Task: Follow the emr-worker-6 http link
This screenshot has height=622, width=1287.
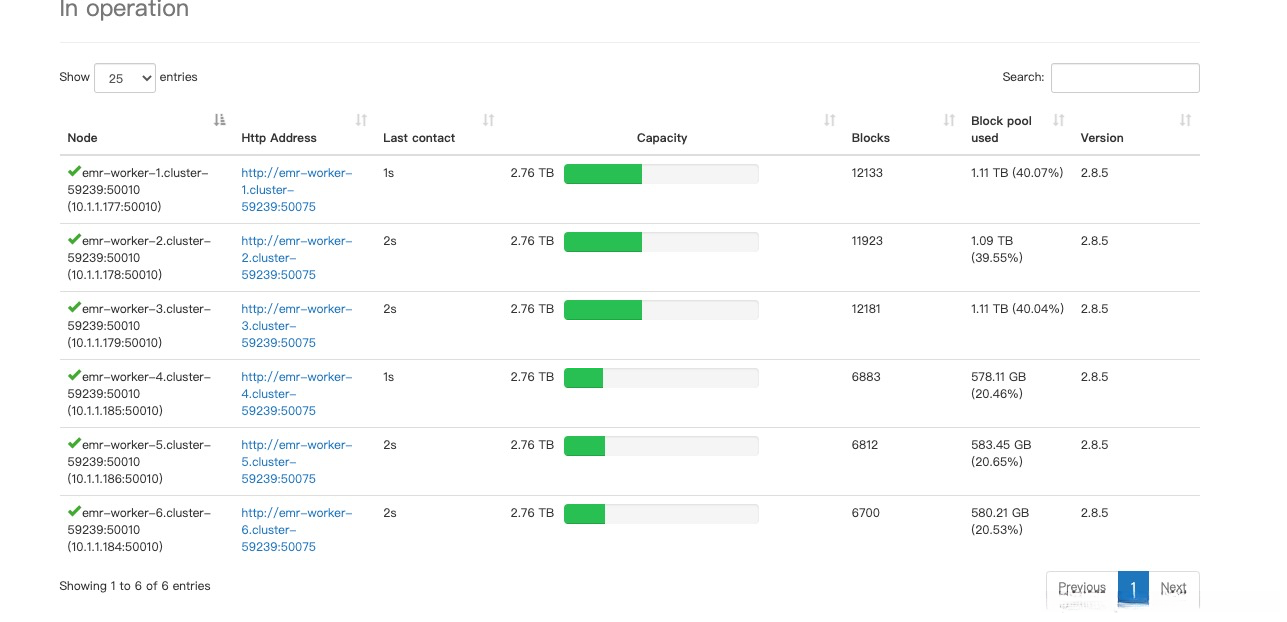Action: pos(296,530)
